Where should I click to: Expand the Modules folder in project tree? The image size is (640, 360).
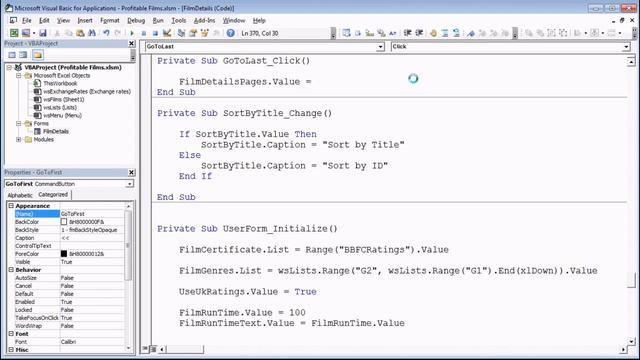[18, 140]
